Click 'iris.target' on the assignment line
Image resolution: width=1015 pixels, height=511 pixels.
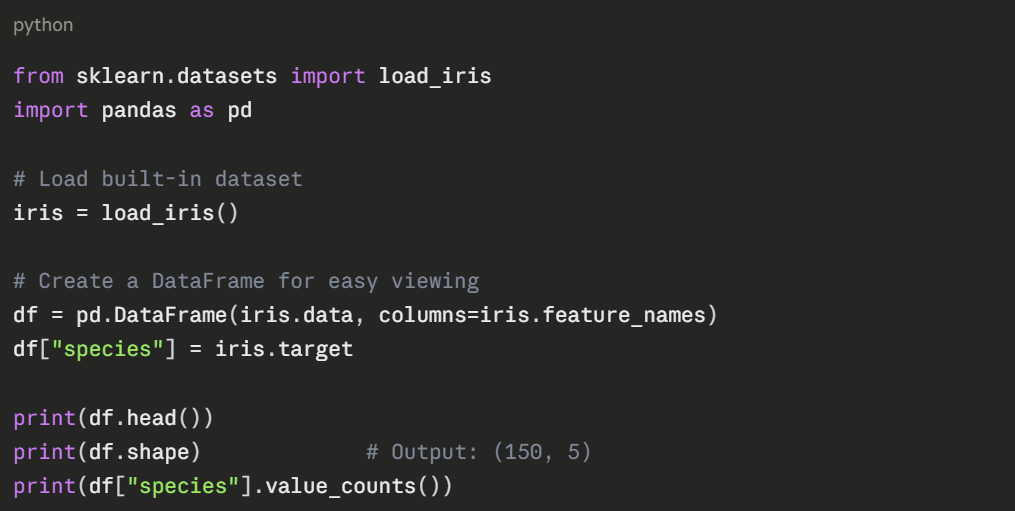pyautogui.click(x=284, y=350)
